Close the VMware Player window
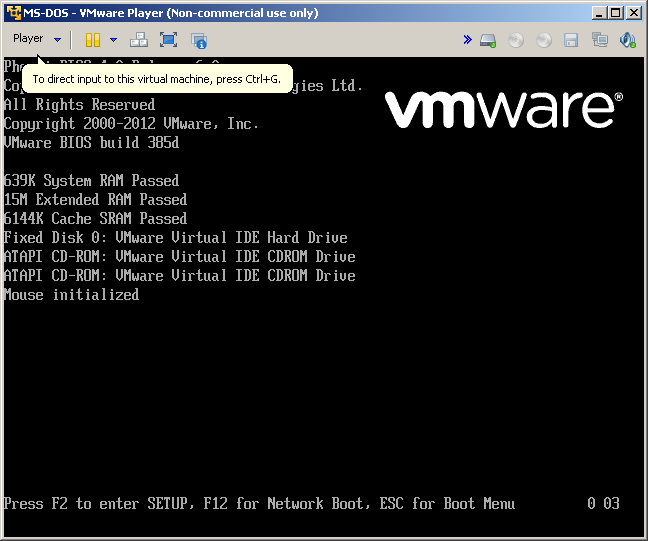 (x=634, y=13)
